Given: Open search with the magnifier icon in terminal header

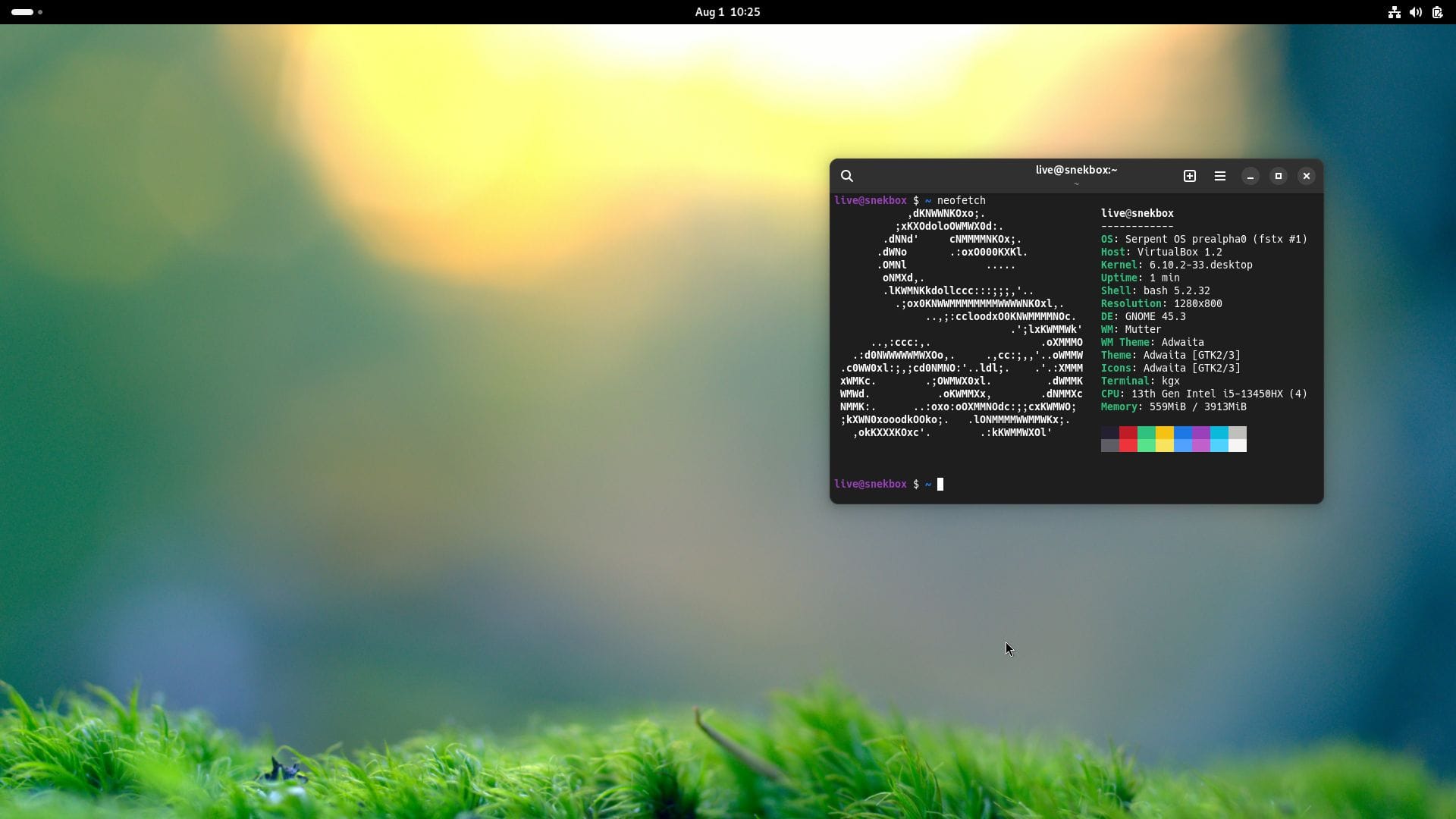Looking at the screenshot, I should click(847, 175).
